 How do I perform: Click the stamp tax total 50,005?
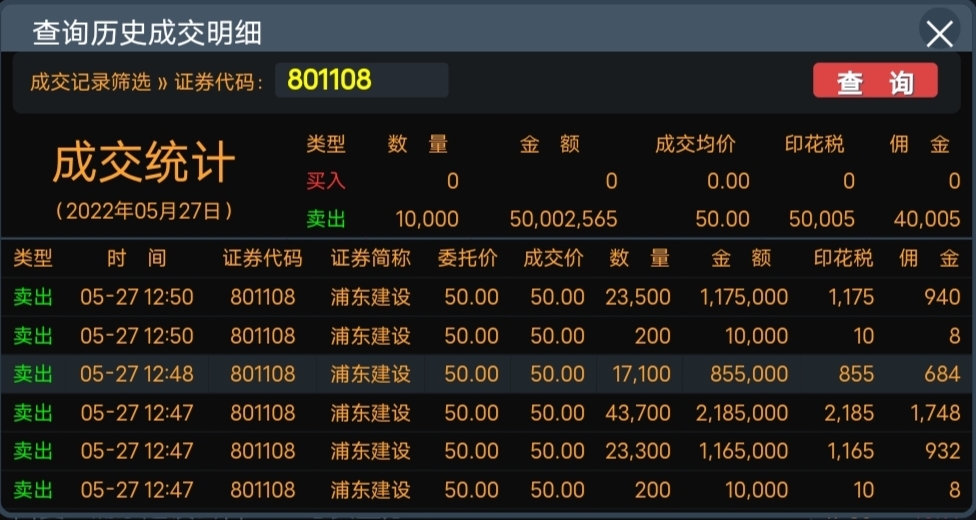[822, 219]
